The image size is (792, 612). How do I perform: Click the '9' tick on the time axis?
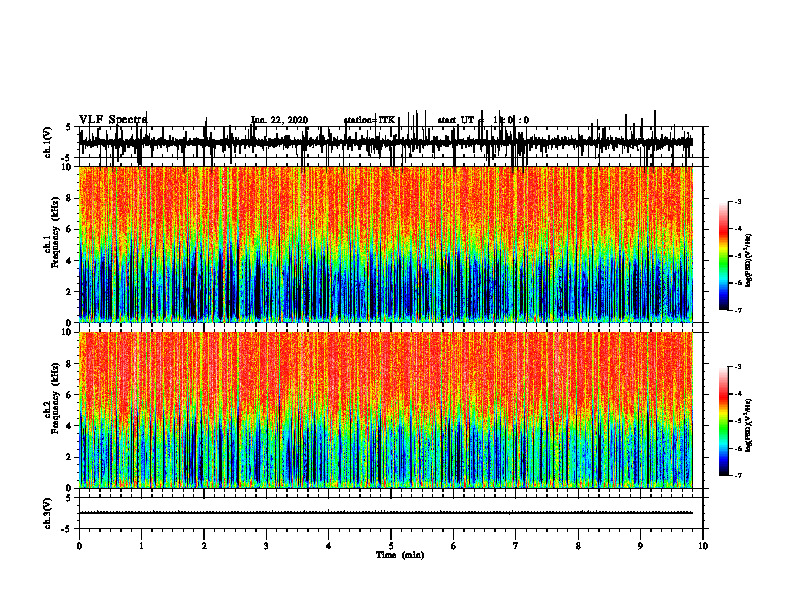pos(640,546)
